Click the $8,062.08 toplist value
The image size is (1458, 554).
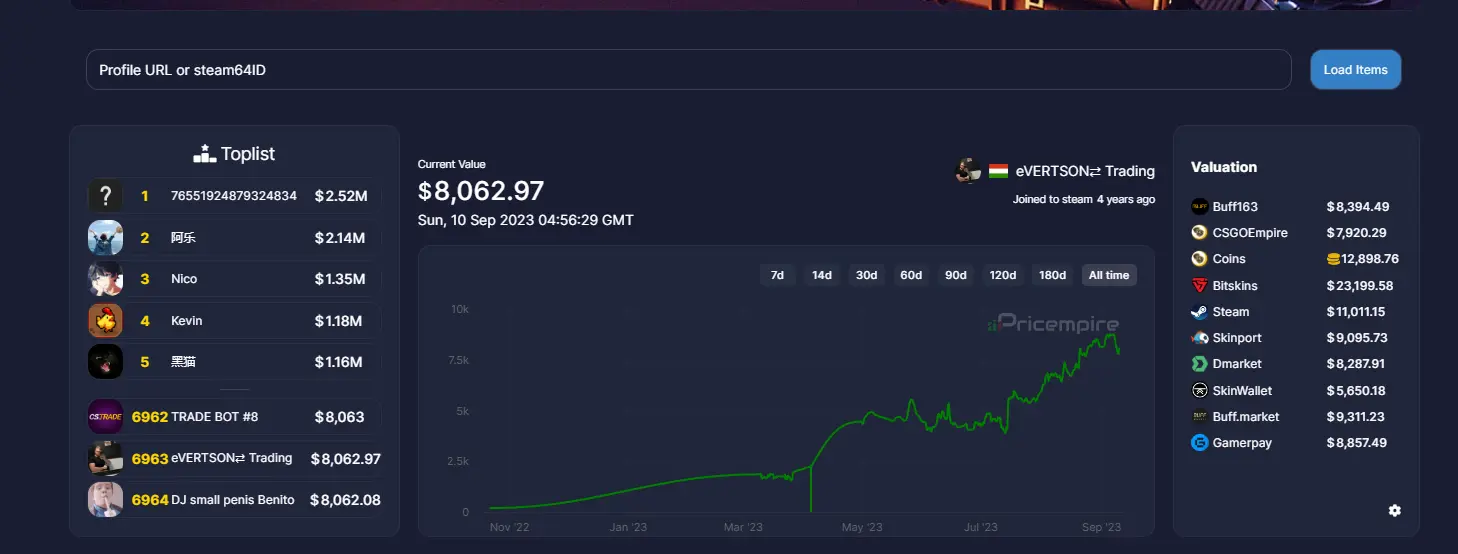tap(345, 500)
